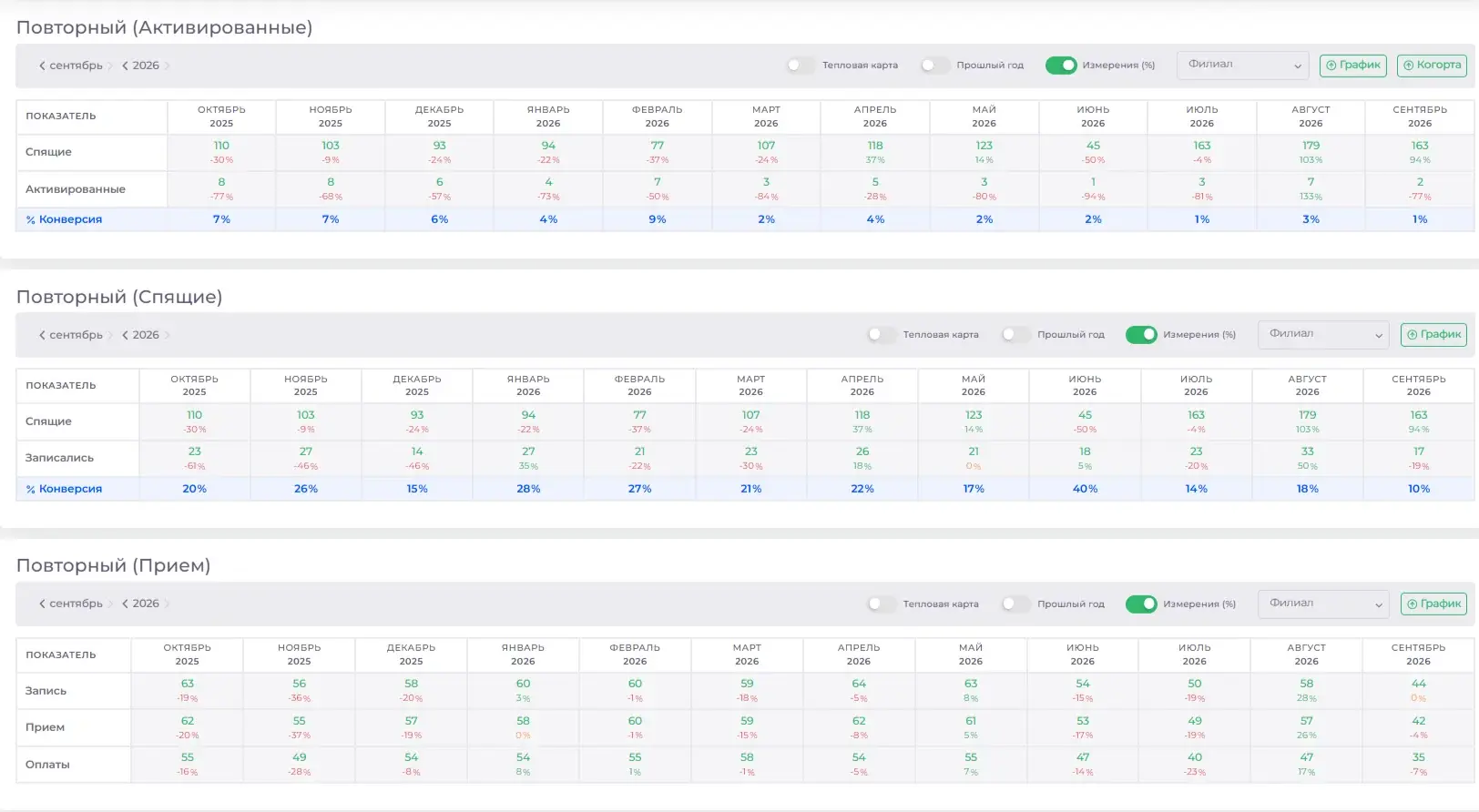The image size is (1479, 812).
Task: Select the Оплаты row label
Action: click(x=47, y=765)
